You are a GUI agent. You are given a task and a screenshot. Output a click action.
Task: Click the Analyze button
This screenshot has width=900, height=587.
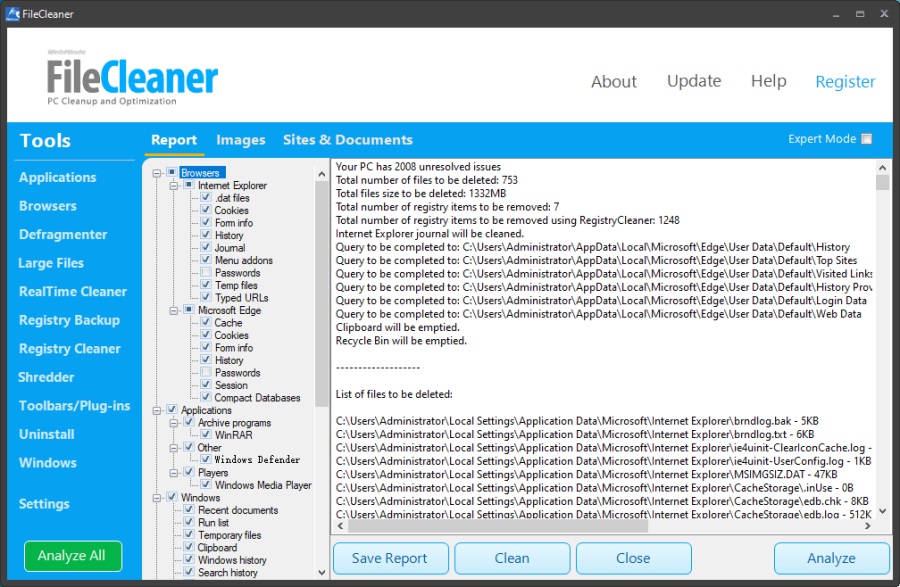coord(831,558)
